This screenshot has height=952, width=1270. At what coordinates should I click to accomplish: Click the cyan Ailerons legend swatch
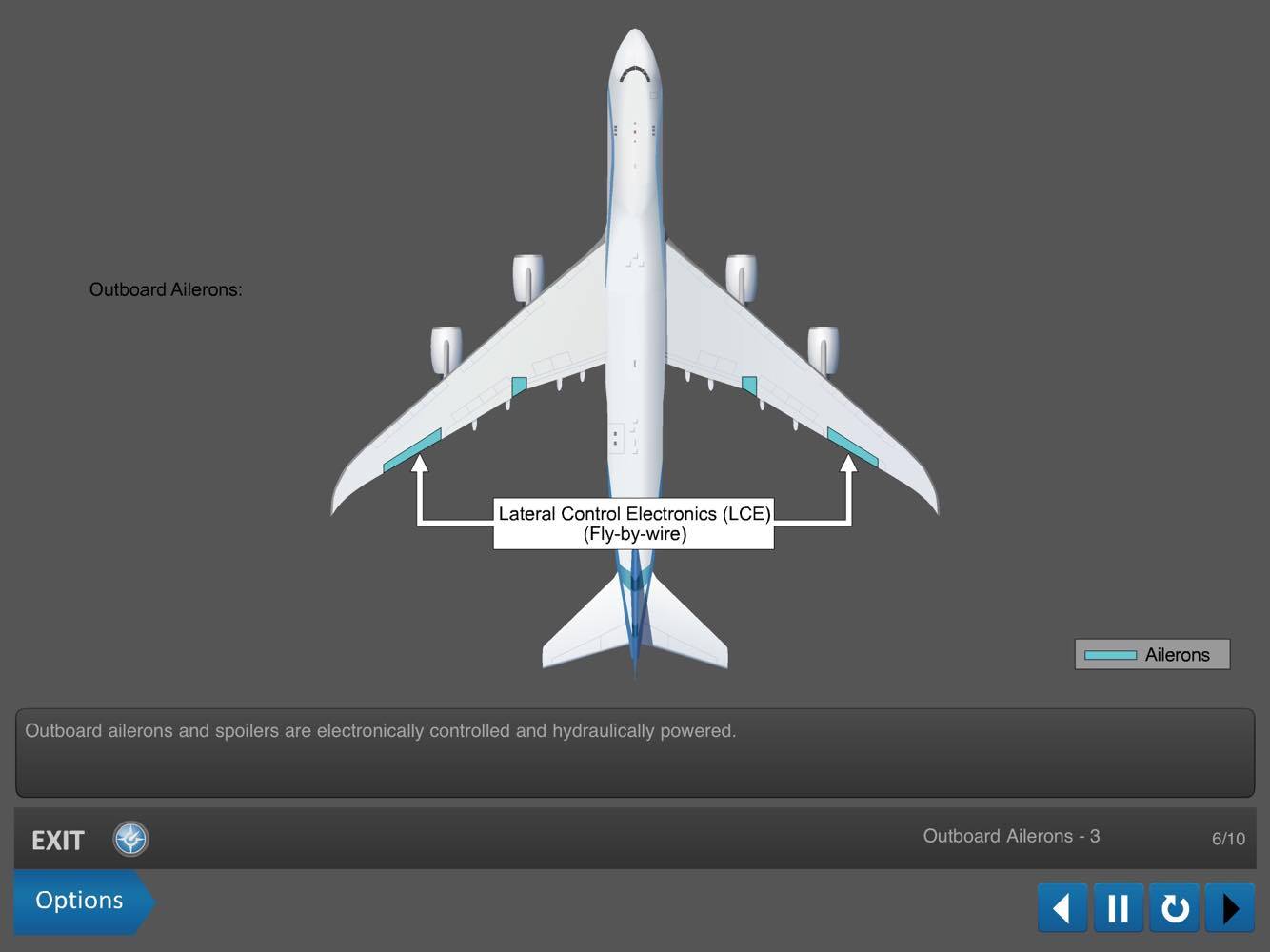point(1110,655)
